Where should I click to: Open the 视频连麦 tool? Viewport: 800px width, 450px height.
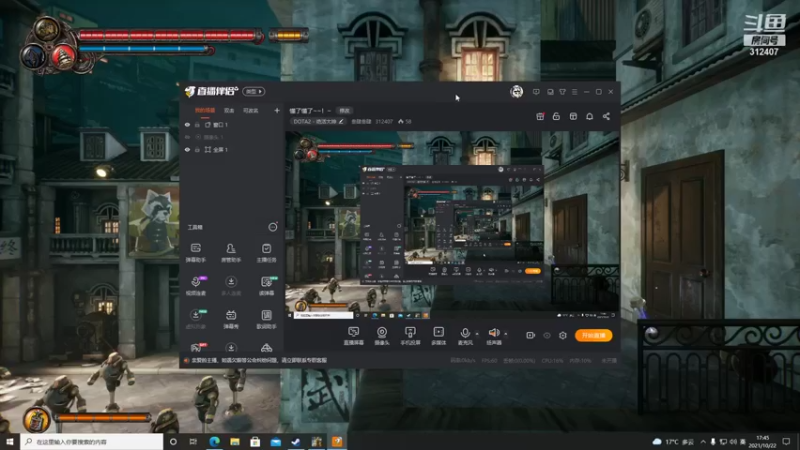click(x=195, y=286)
